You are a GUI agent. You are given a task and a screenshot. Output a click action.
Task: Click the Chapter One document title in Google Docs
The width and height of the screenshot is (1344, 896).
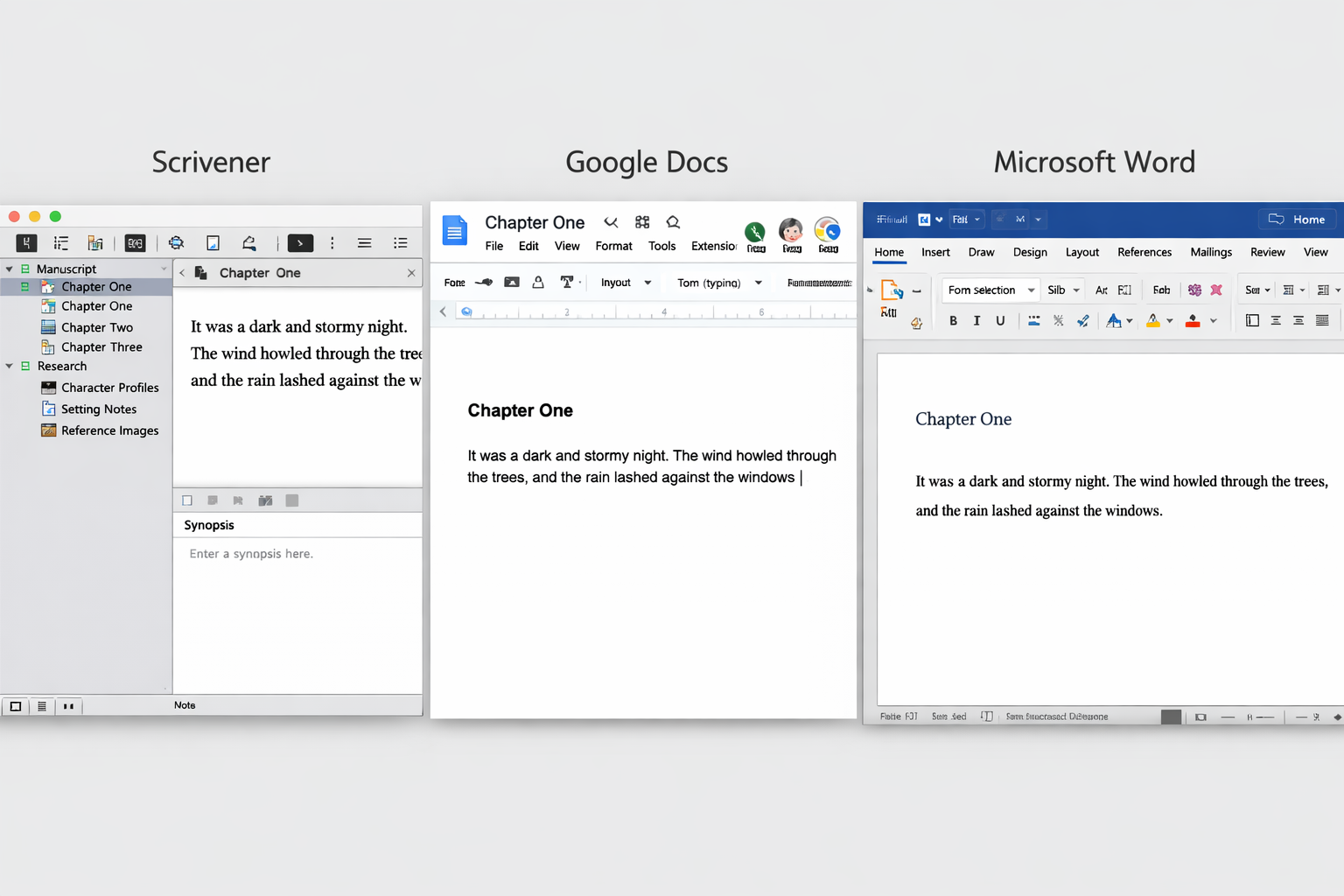tap(535, 222)
